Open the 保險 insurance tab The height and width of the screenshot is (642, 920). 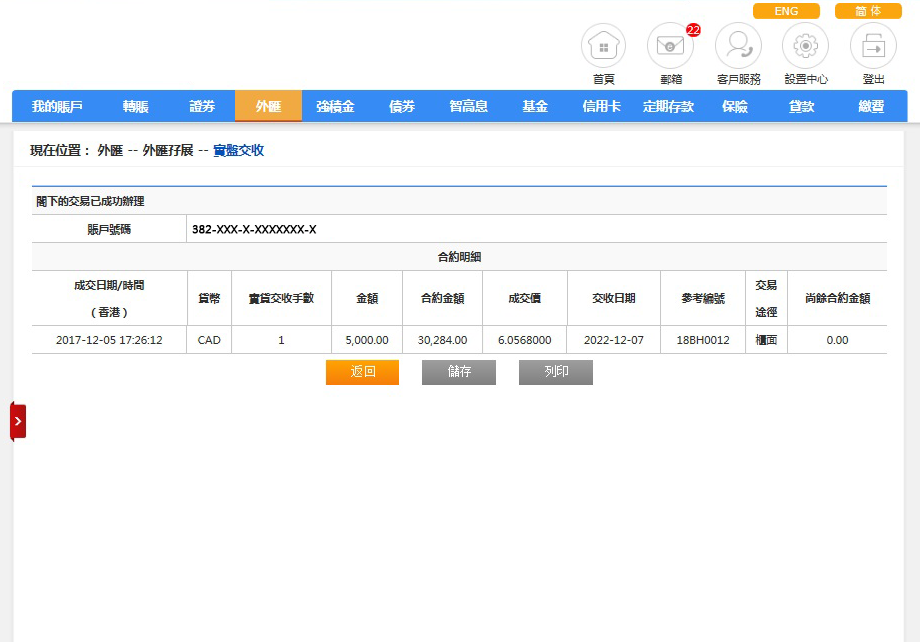point(735,106)
